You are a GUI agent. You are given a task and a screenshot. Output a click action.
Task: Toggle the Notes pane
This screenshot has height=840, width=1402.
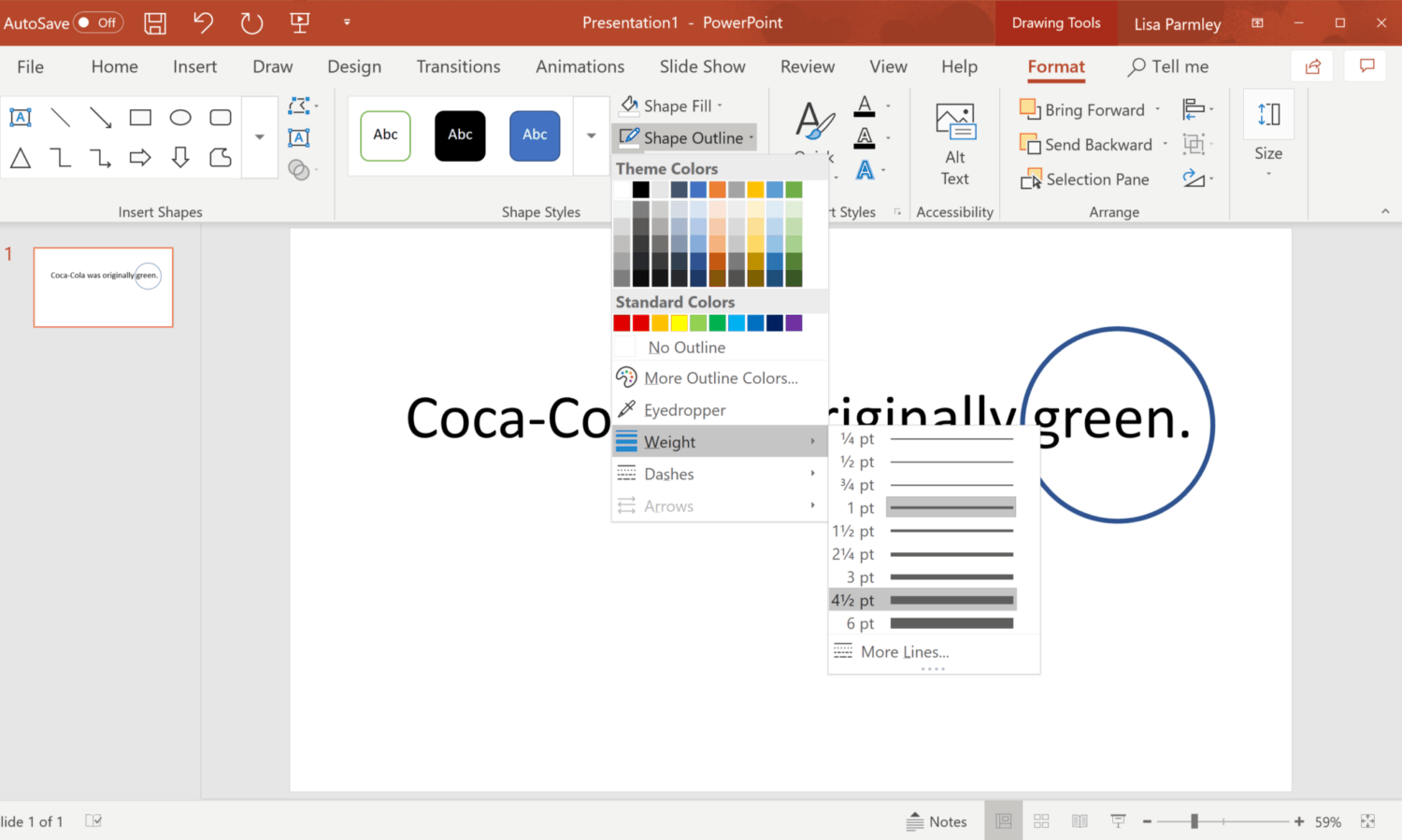tap(937, 821)
